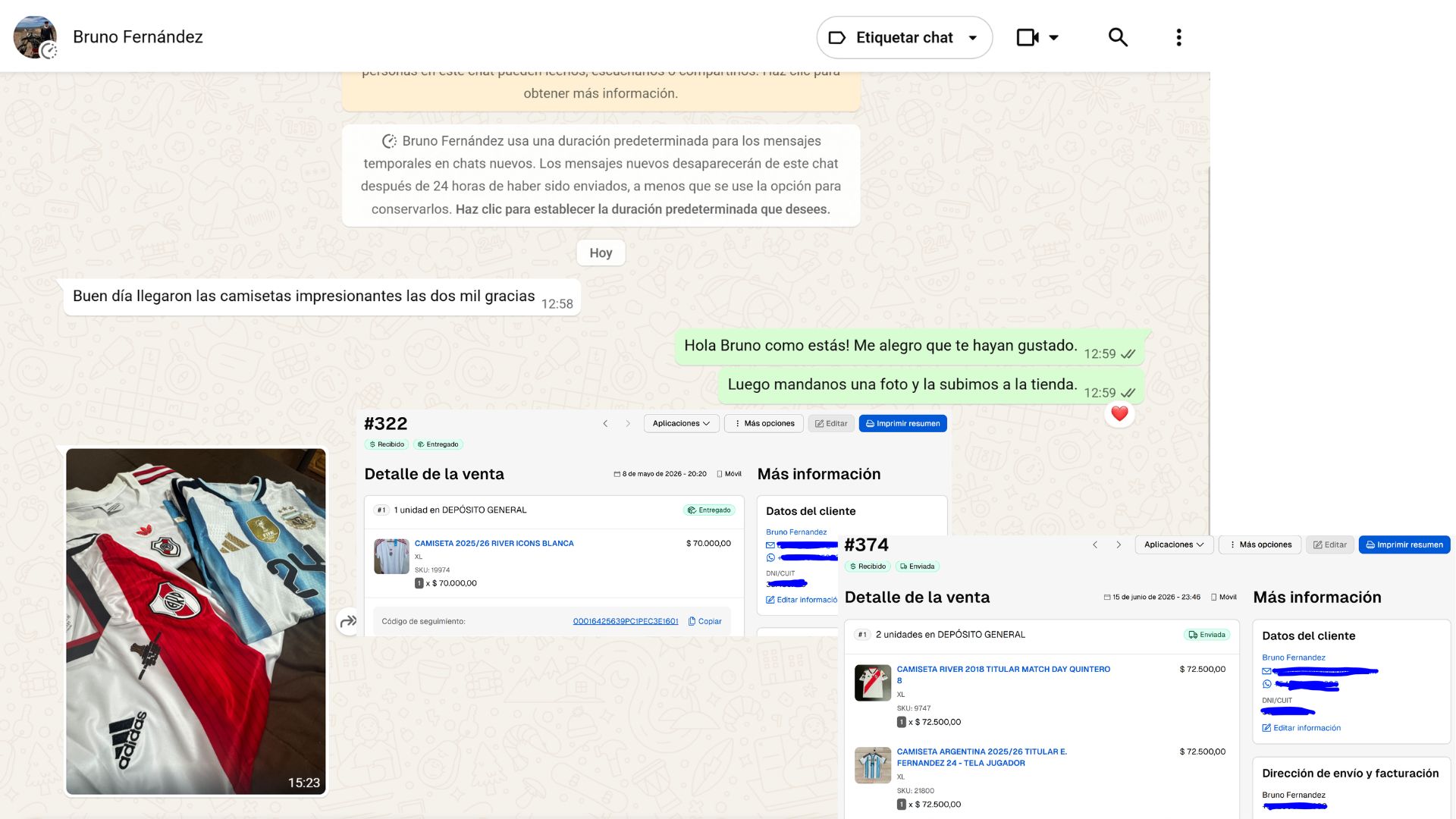Click Argentina E. Fernandez jersey thumbnail
The image size is (1456, 819).
(873, 765)
